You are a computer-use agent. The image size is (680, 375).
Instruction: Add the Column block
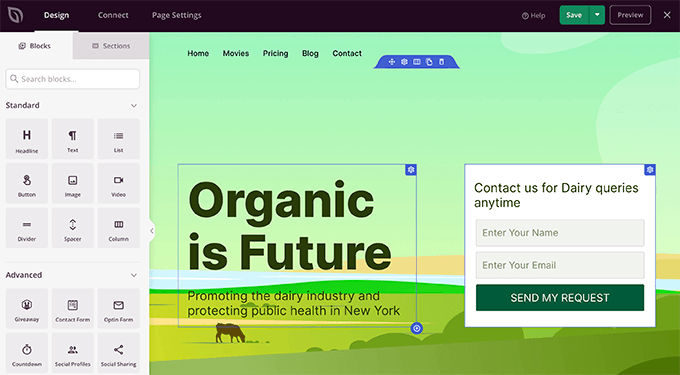click(x=119, y=228)
